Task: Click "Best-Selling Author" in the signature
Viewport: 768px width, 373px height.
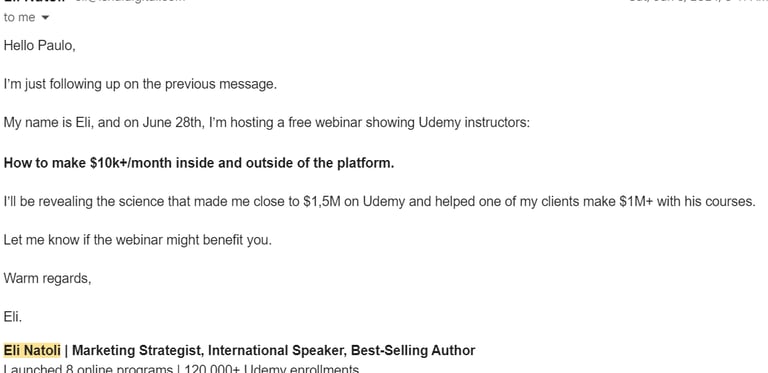Action: (413, 350)
